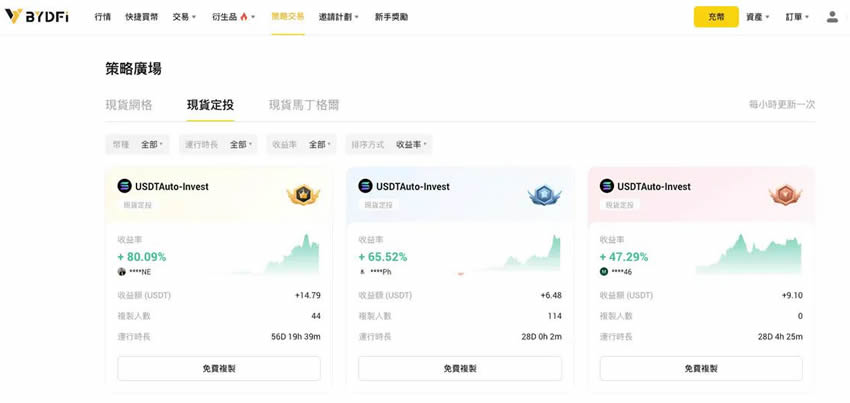Click the gold crown rank badge
This screenshot has width=850, height=403.
[x=303, y=195]
